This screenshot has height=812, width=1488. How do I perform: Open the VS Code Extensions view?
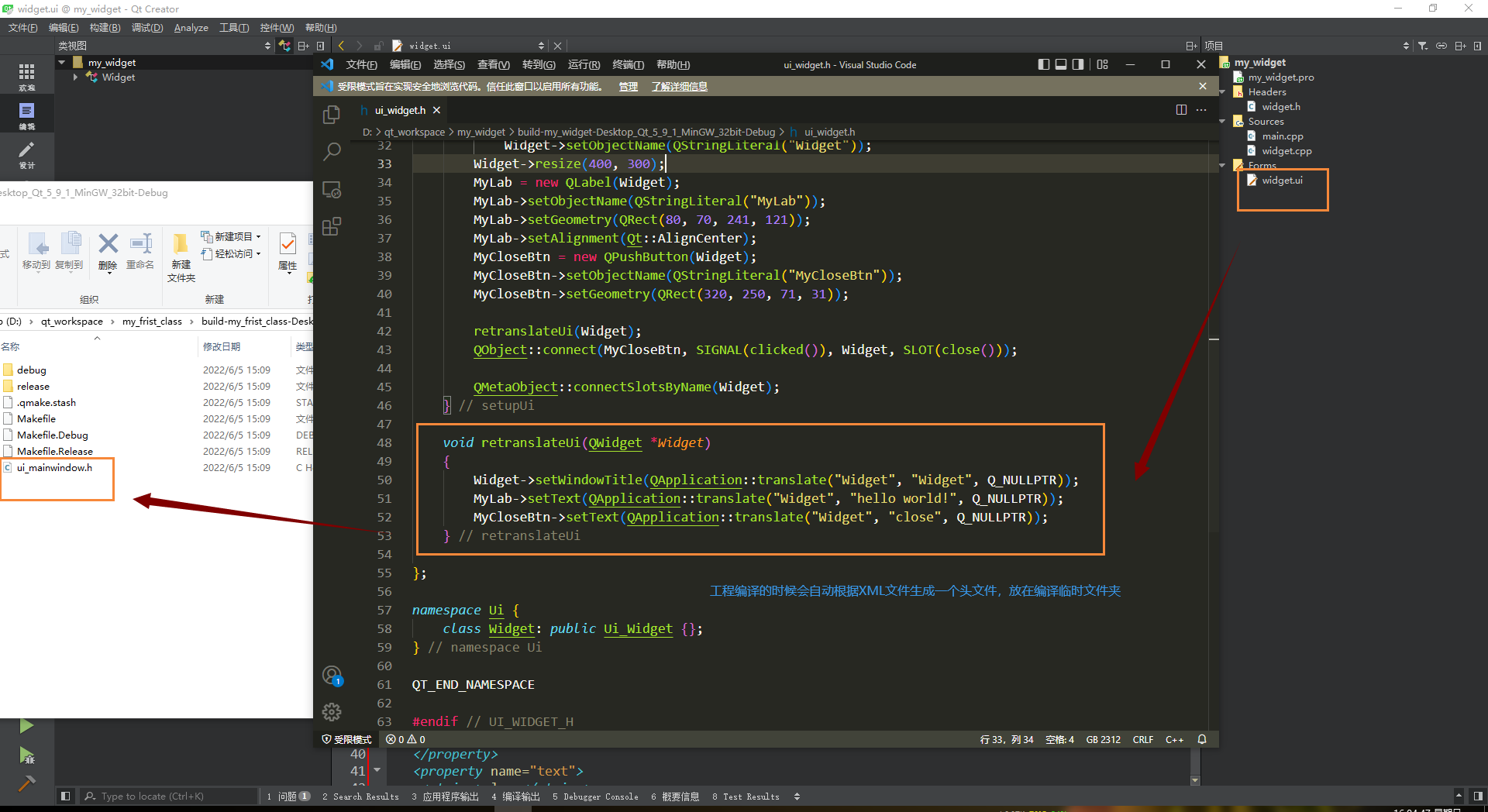pos(332,226)
